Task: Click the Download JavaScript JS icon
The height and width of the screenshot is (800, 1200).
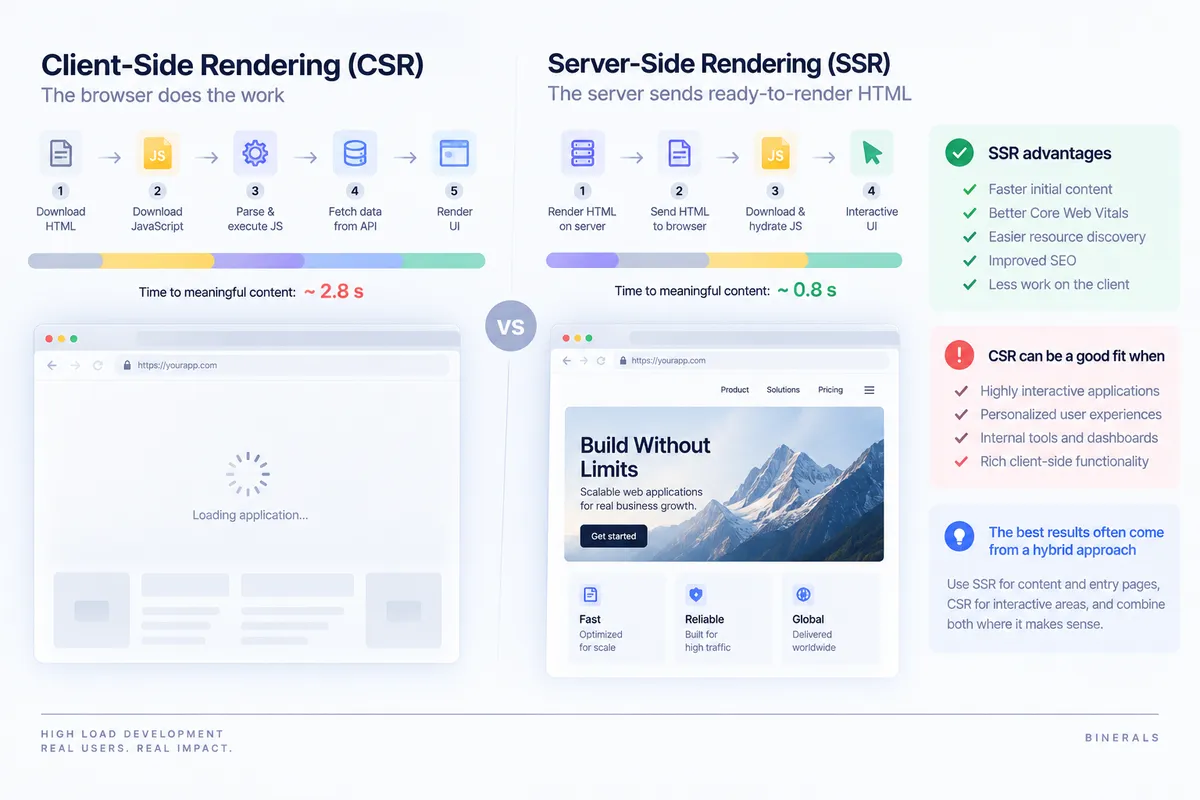Action: click(x=157, y=154)
